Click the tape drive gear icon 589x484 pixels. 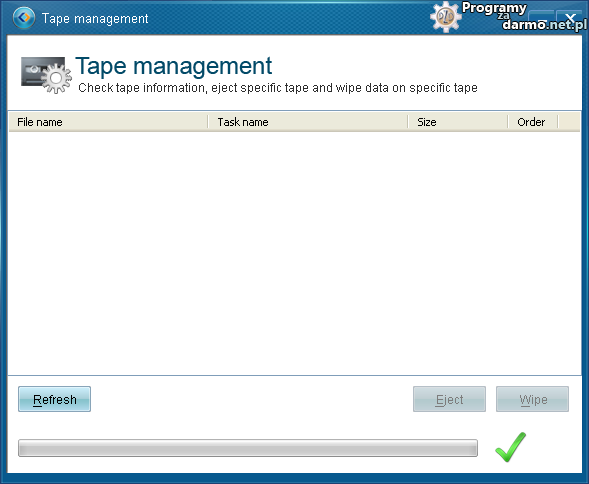tap(46, 75)
